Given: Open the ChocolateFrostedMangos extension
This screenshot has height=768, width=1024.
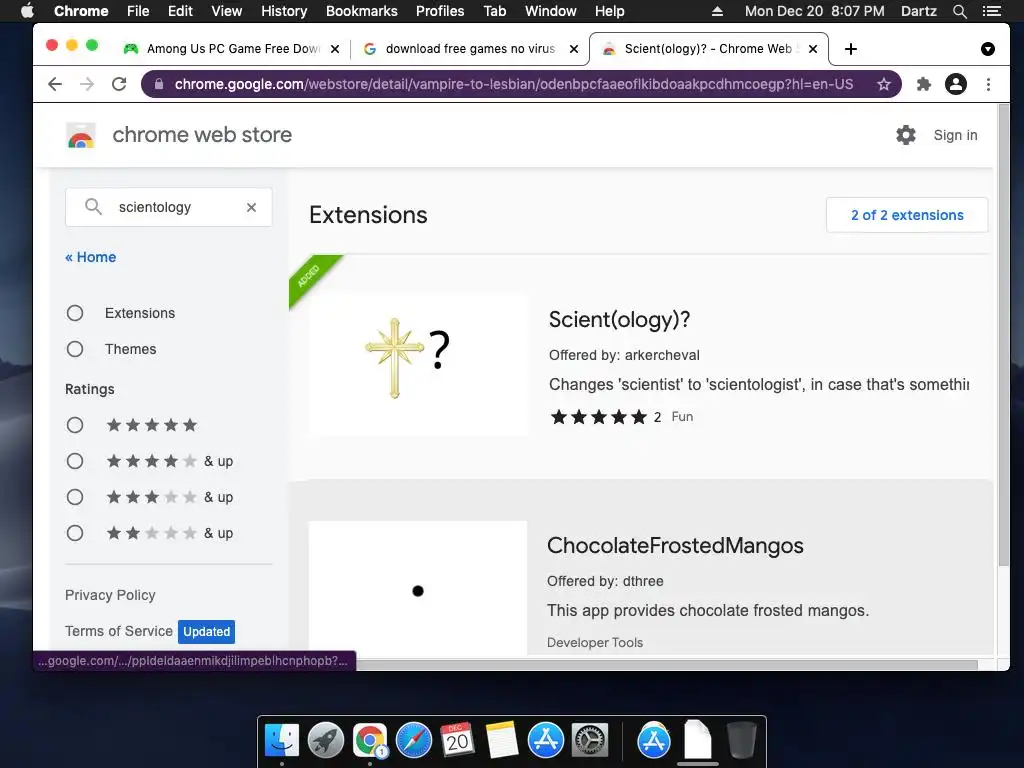Looking at the screenshot, I should click(x=675, y=545).
